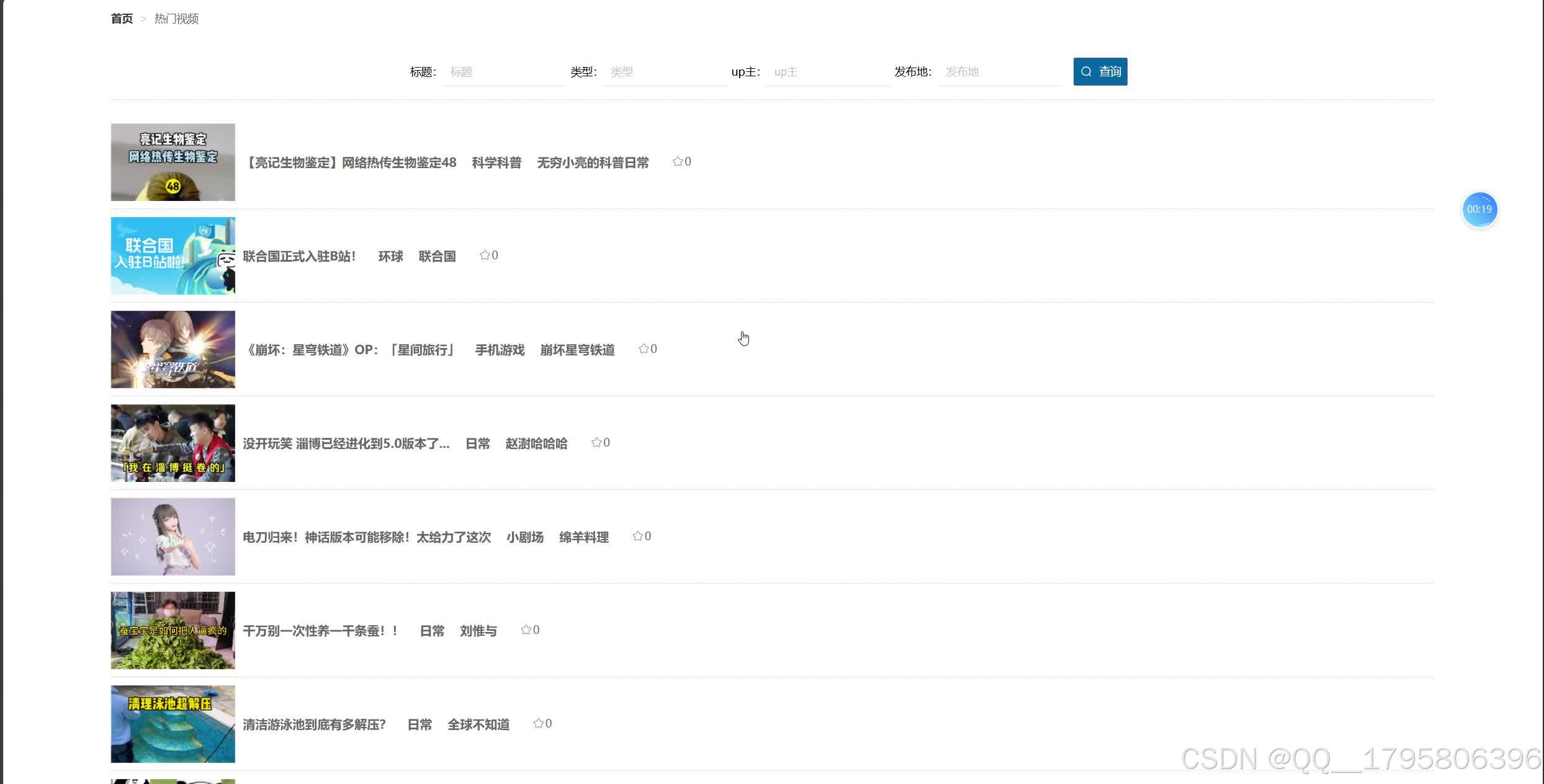Click the magnifier icon on the query button

1085,71
